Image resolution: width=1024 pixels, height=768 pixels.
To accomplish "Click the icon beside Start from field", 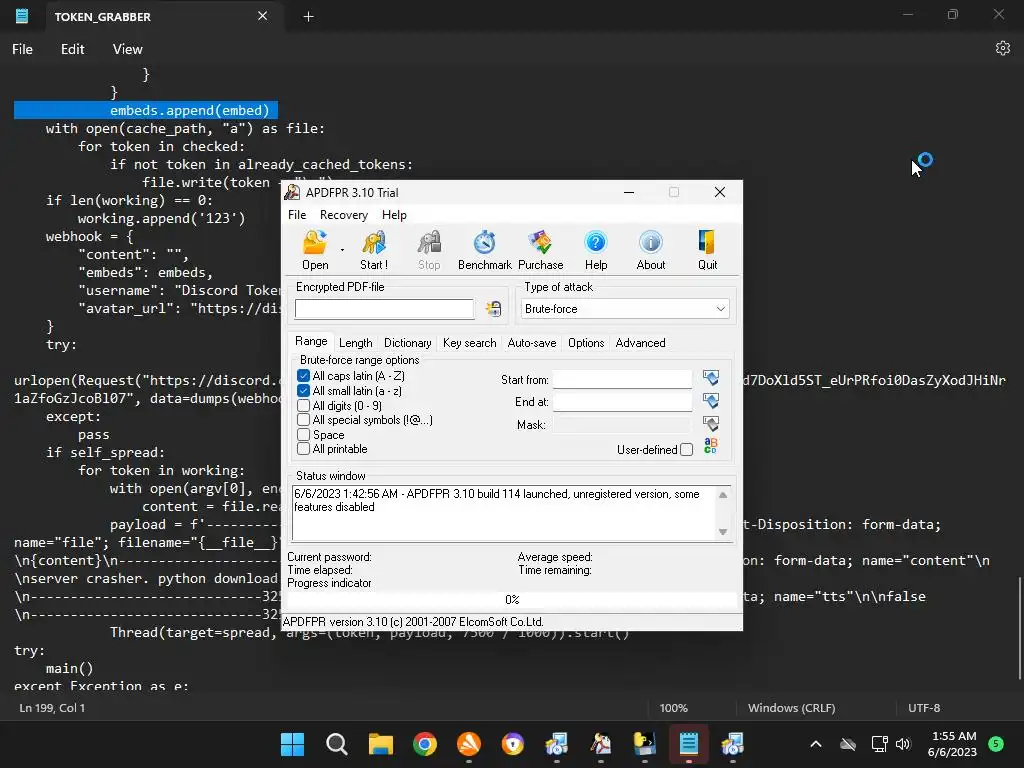I will pyautogui.click(x=711, y=378).
